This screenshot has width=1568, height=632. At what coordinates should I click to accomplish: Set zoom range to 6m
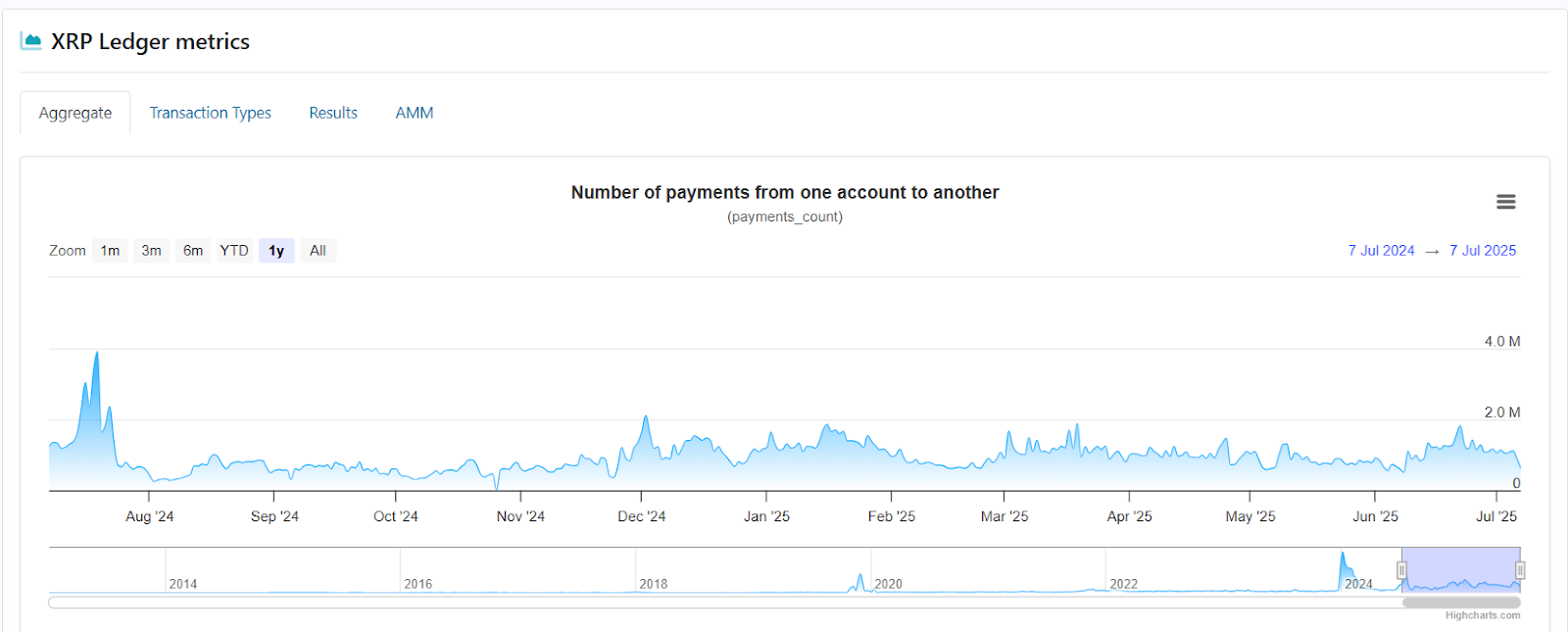pyautogui.click(x=193, y=251)
